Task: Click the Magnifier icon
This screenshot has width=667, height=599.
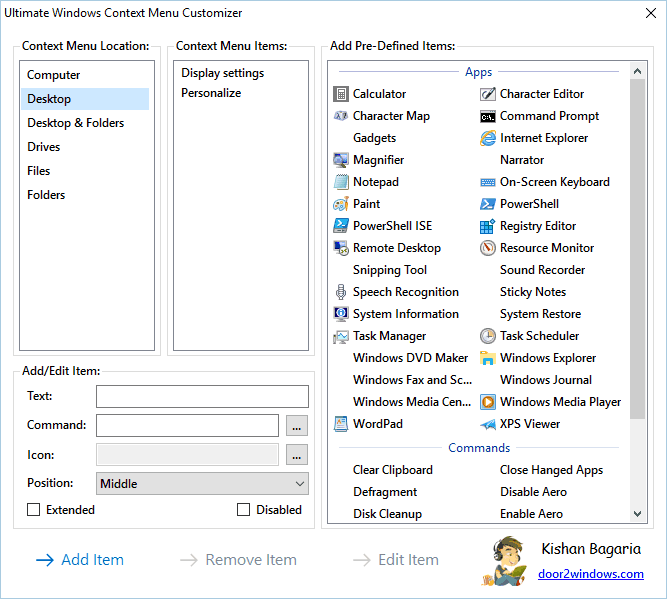Action: 341,160
